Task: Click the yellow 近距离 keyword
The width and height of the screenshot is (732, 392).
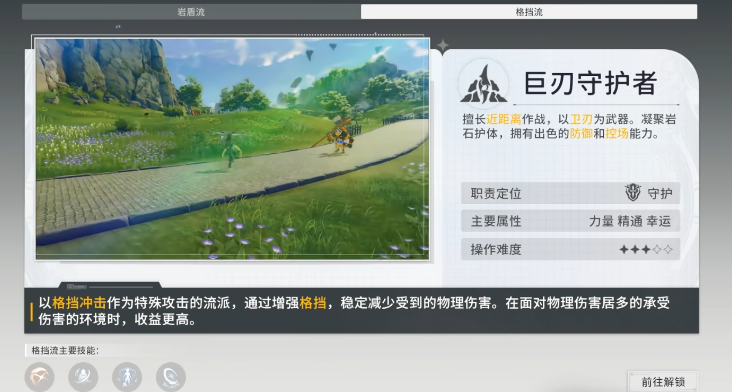Action: pos(504,119)
